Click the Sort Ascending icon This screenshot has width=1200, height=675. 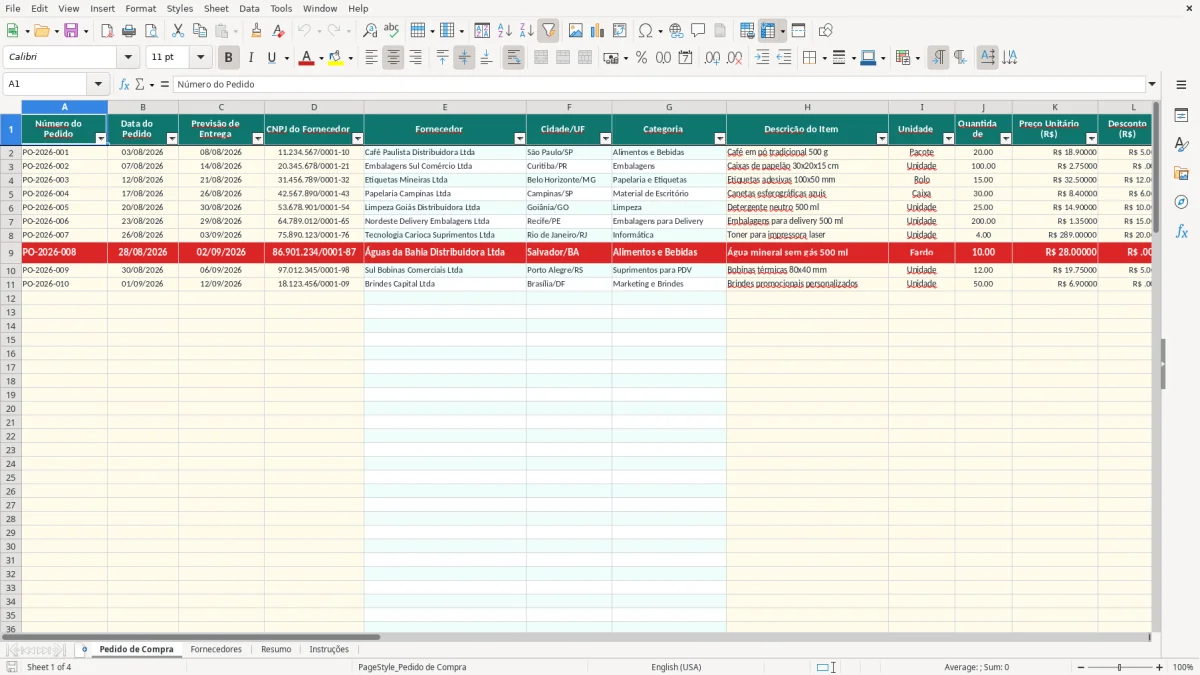505,31
